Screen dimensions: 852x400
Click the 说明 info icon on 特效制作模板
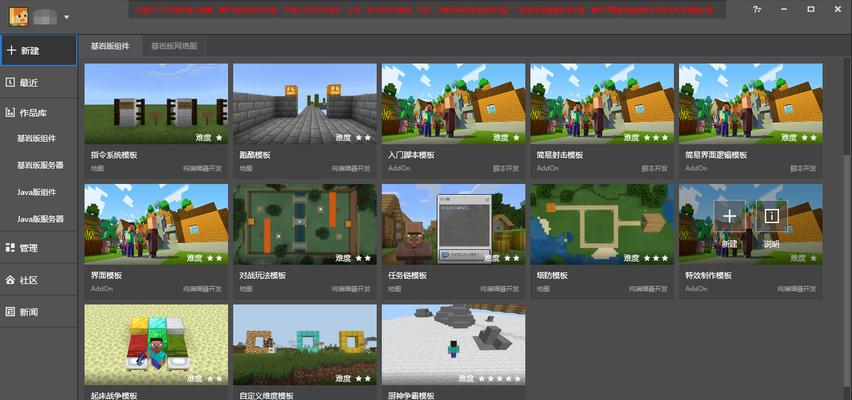772,216
